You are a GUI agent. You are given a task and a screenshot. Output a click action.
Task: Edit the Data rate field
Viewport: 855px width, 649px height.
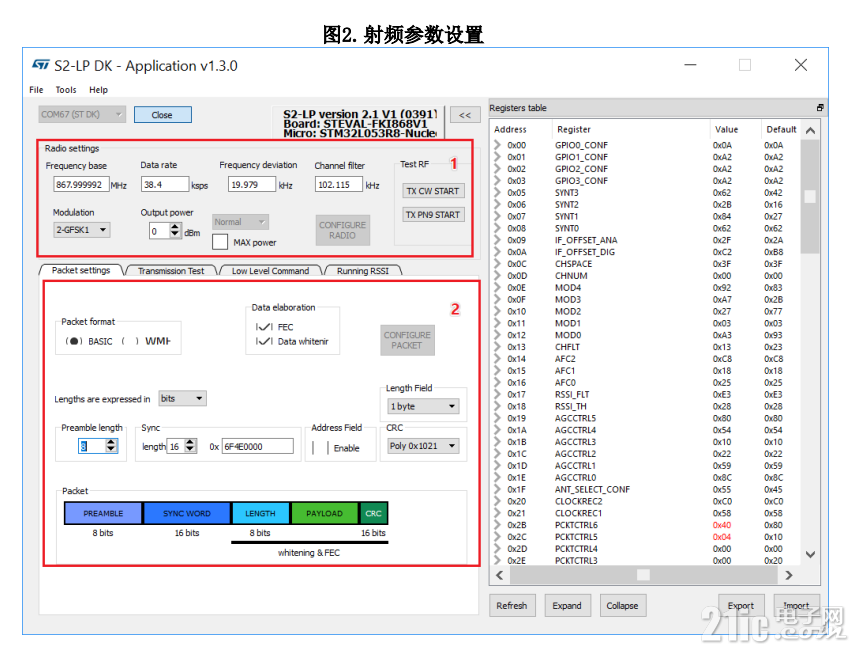pos(165,184)
